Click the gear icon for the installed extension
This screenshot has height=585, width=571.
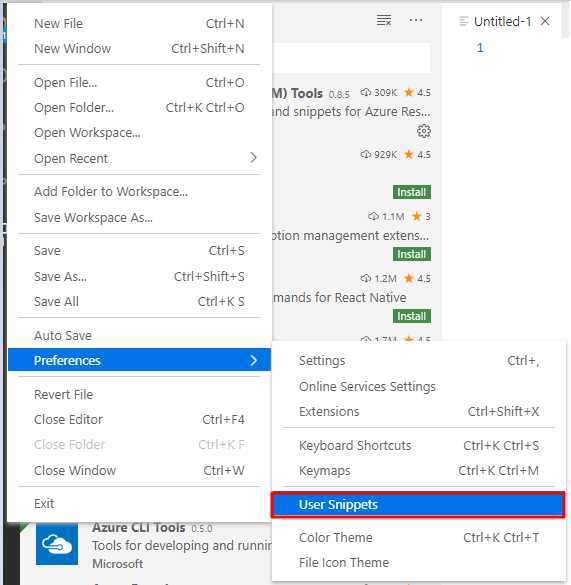pyautogui.click(x=424, y=131)
